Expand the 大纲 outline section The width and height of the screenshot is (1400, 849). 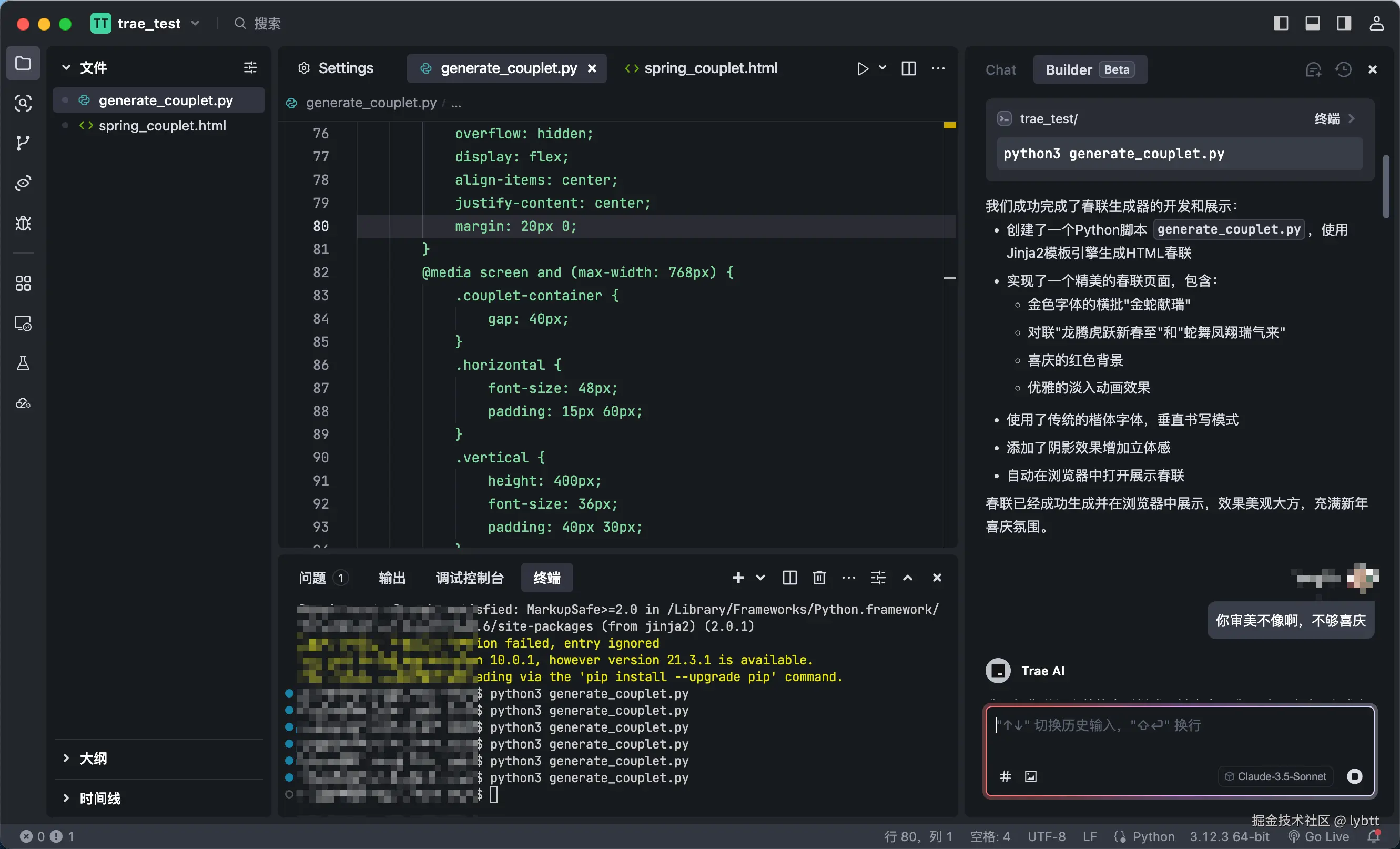pos(93,758)
